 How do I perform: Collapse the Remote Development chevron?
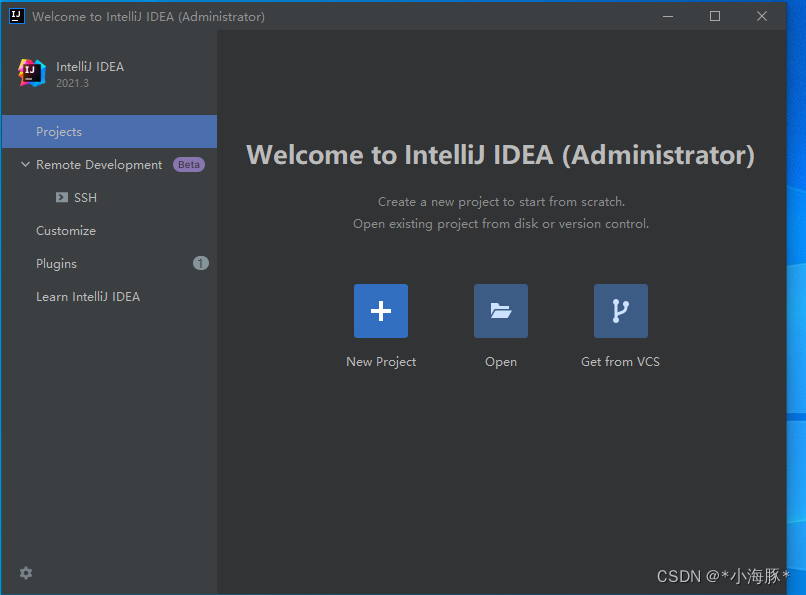[x=25, y=164]
